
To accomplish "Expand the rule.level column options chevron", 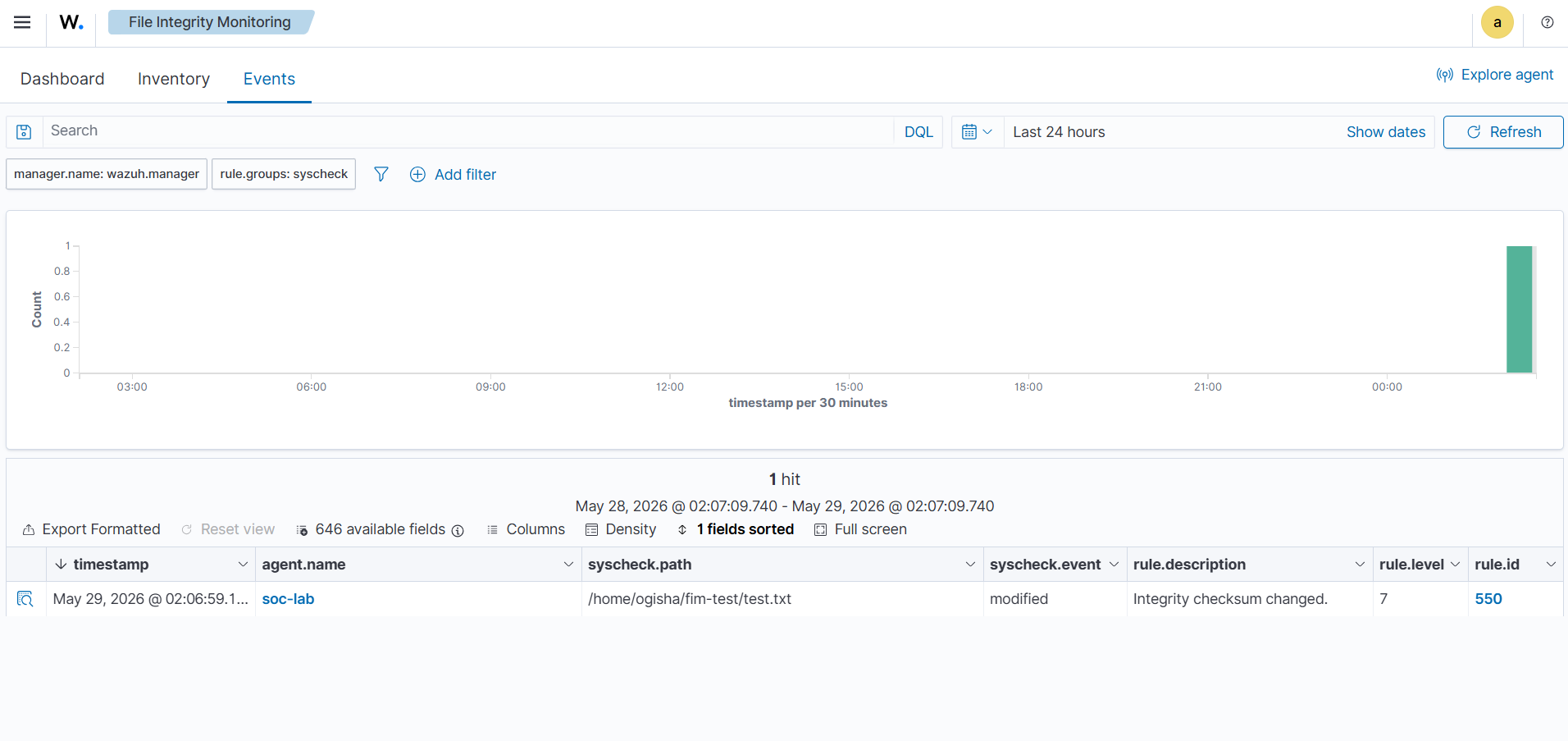I will [x=1455, y=565].
